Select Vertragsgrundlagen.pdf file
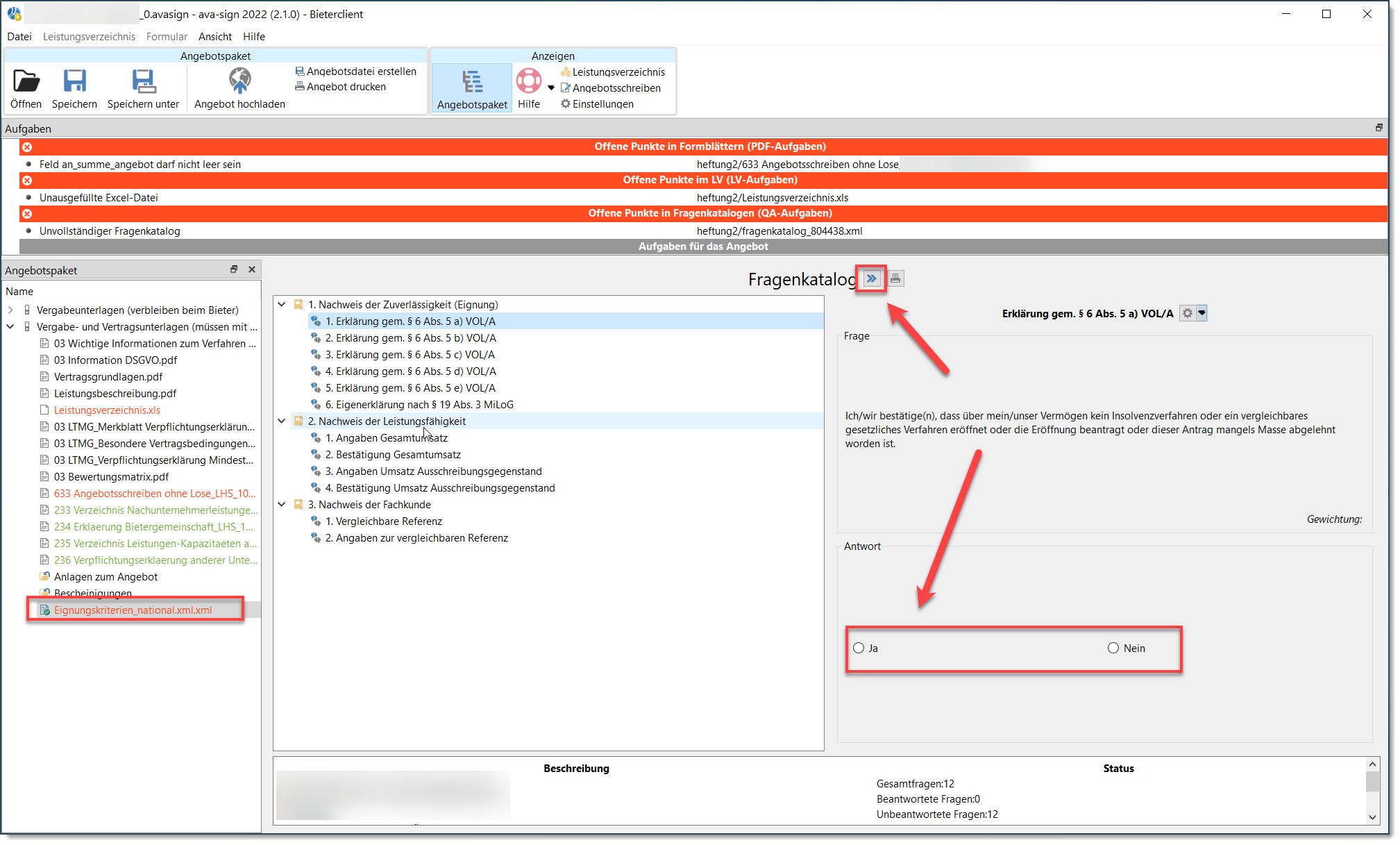The image size is (1400, 845). (108, 377)
